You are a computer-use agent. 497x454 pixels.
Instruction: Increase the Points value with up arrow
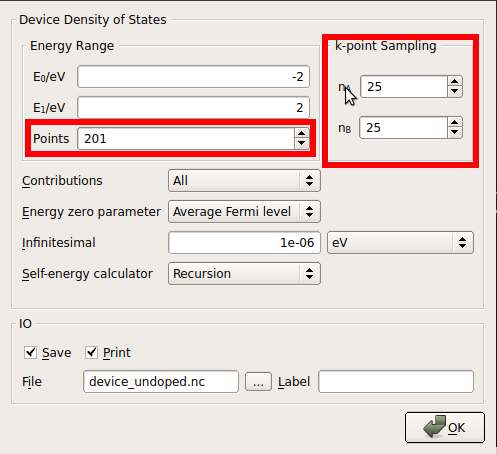click(302, 134)
